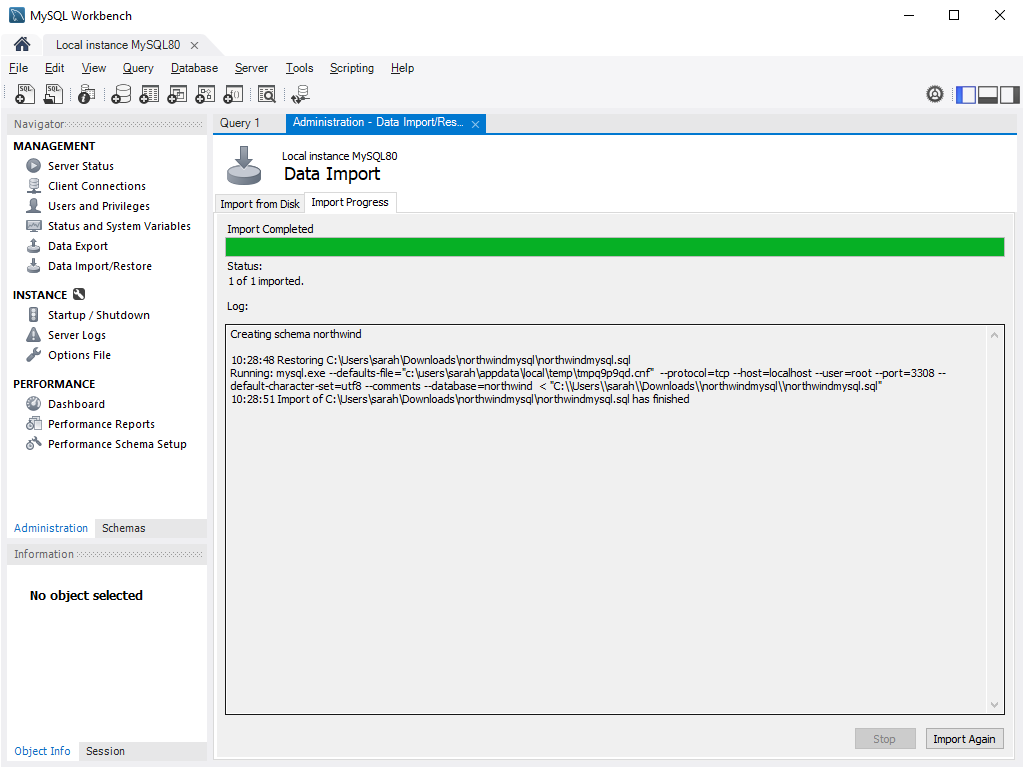
Task: Select the Administration navigator tab
Action: (x=51, y=528)
